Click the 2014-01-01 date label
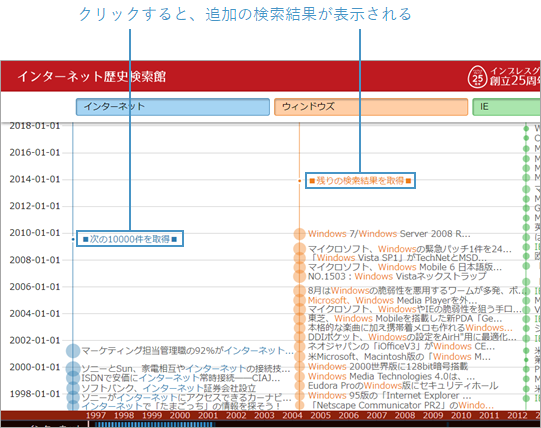Screen dimensions: 541x428 click(35, 179)
